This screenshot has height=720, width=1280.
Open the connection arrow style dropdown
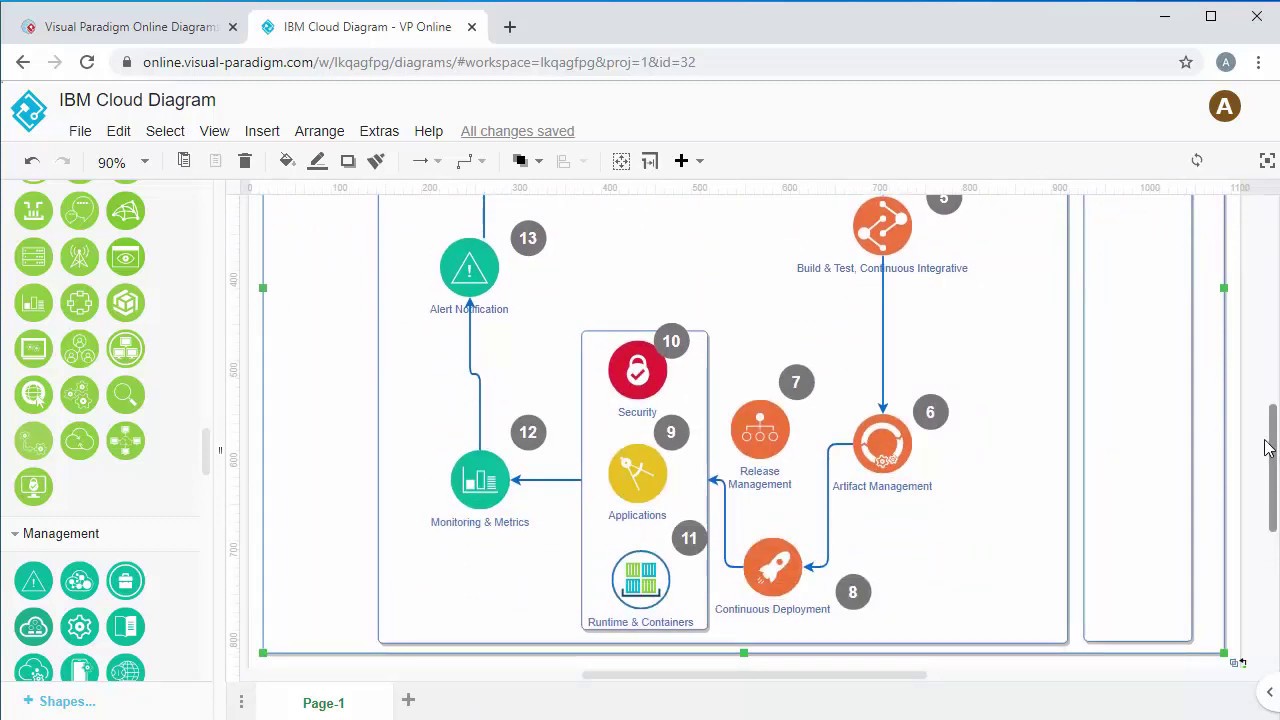point(427,161)
